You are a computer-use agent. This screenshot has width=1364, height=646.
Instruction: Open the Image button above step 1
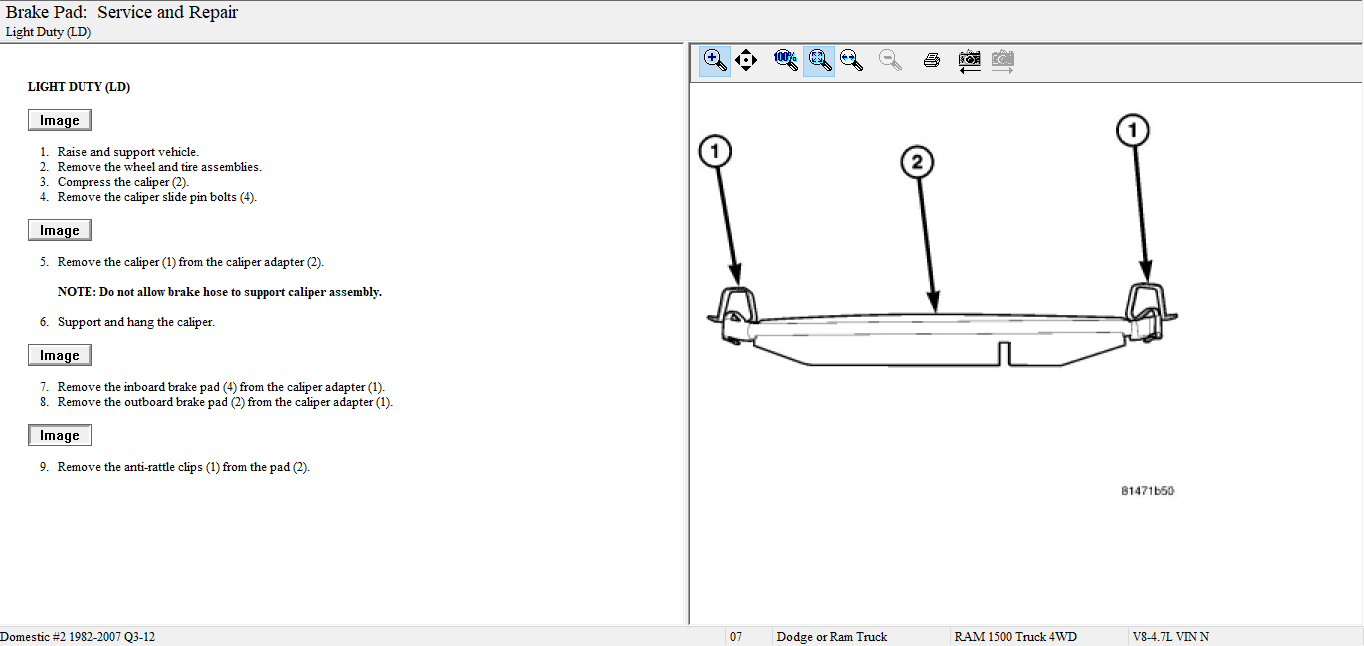60,120
